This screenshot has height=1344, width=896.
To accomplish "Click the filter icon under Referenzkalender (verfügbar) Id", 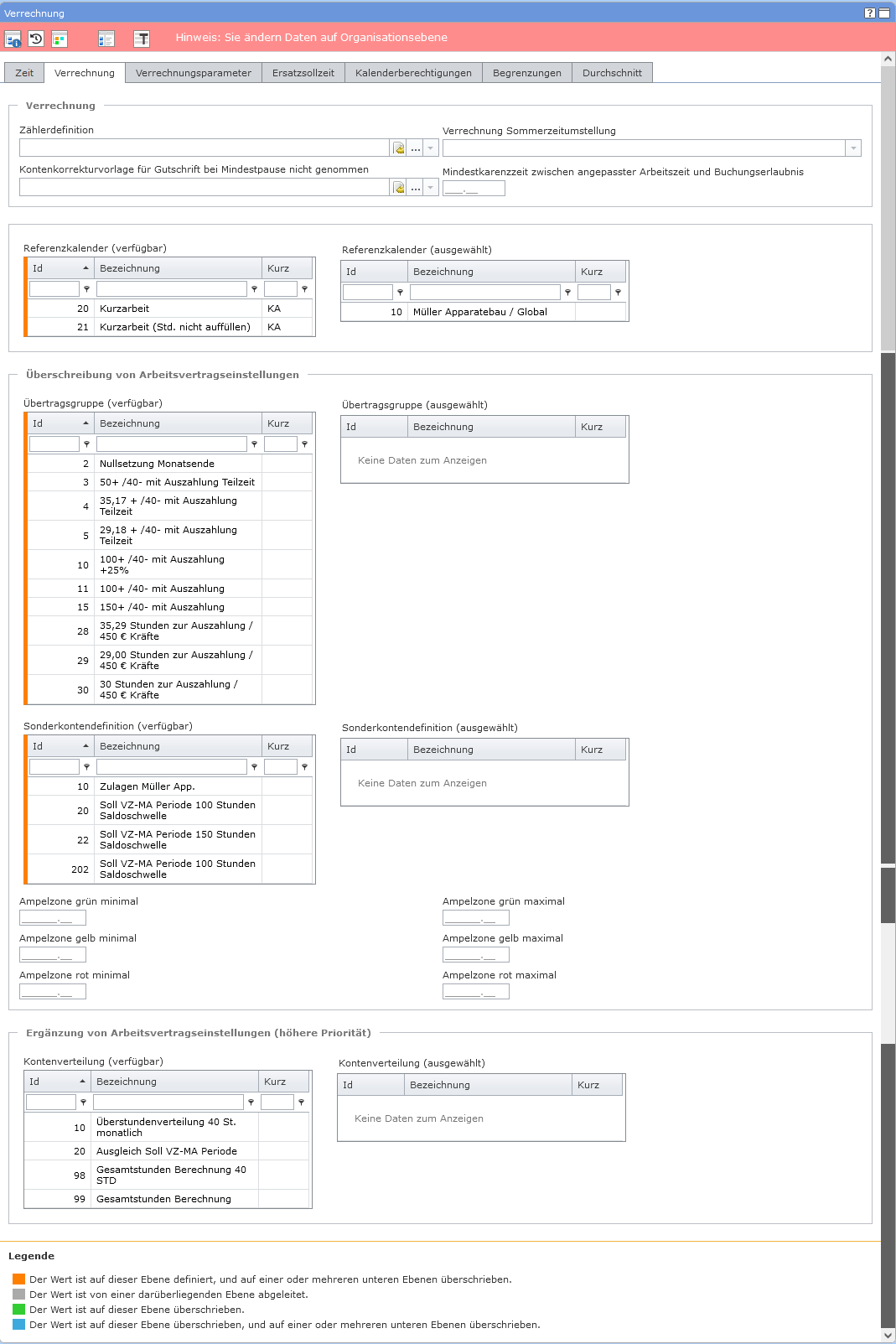I will pyautogui.click(x=86, y=289).
